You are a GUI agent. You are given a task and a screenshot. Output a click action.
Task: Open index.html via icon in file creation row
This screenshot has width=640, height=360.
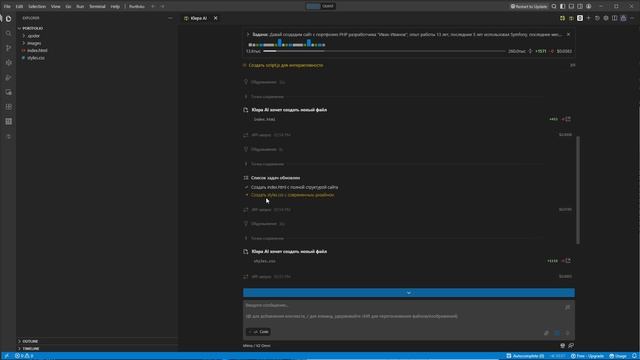click(568, 119)
